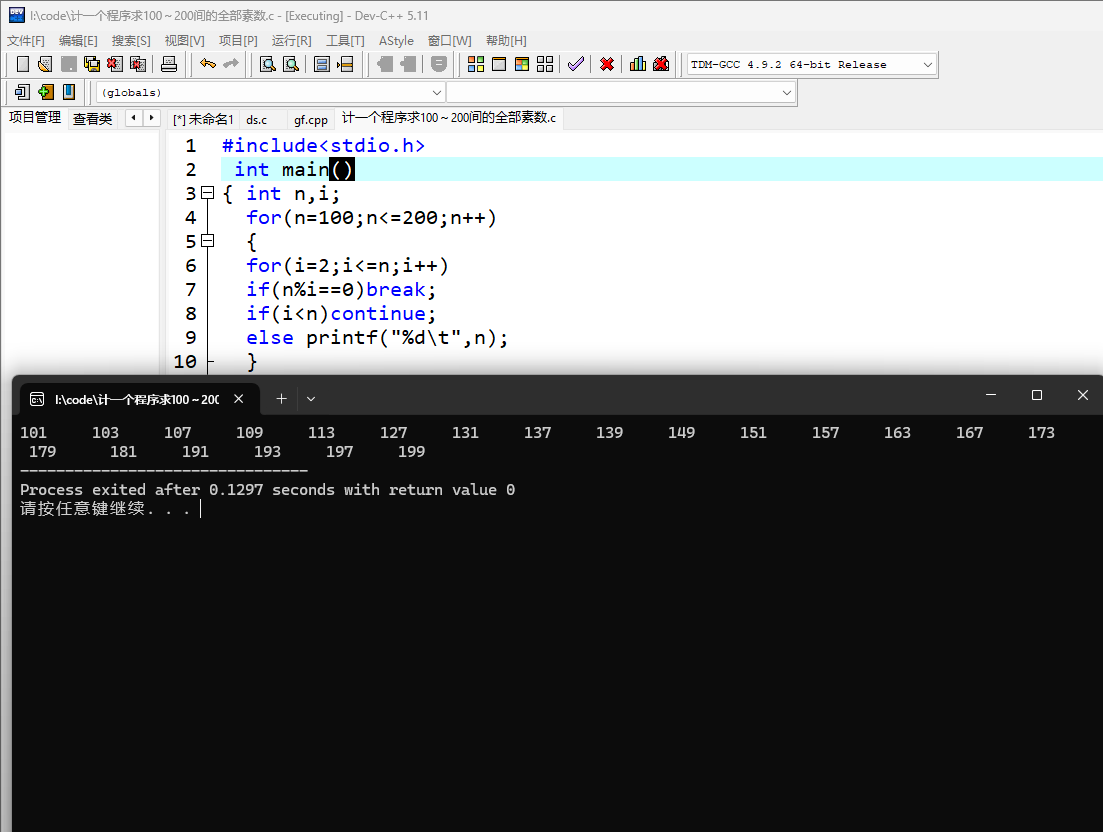Open the 窗口[W] menu

coord(450,41)
